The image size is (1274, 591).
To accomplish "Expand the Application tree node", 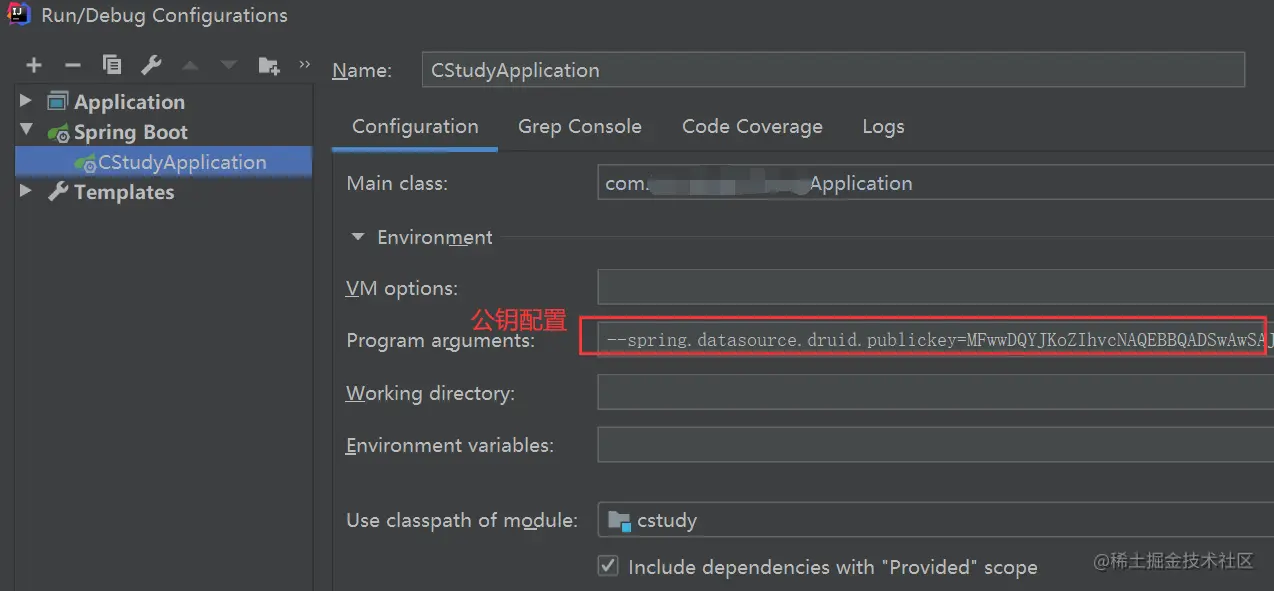I will click(26, 101).
